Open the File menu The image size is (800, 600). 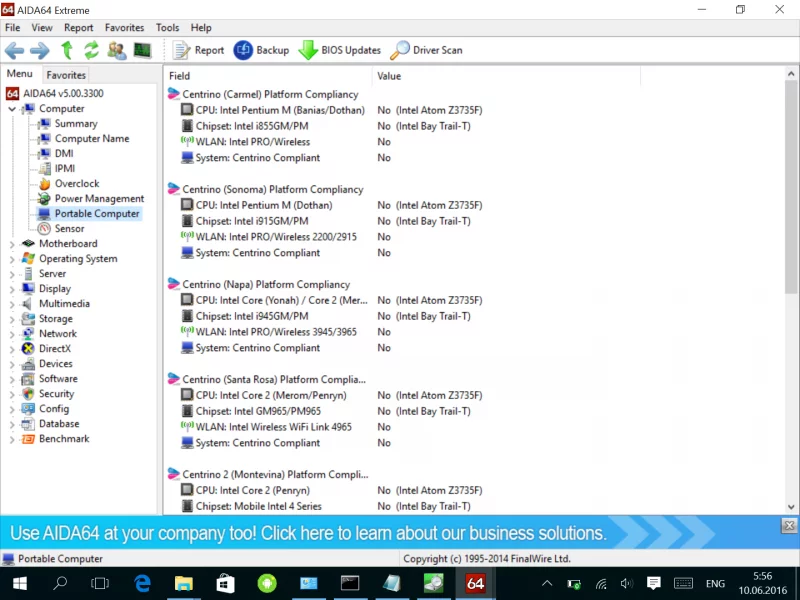pos(12,28)
